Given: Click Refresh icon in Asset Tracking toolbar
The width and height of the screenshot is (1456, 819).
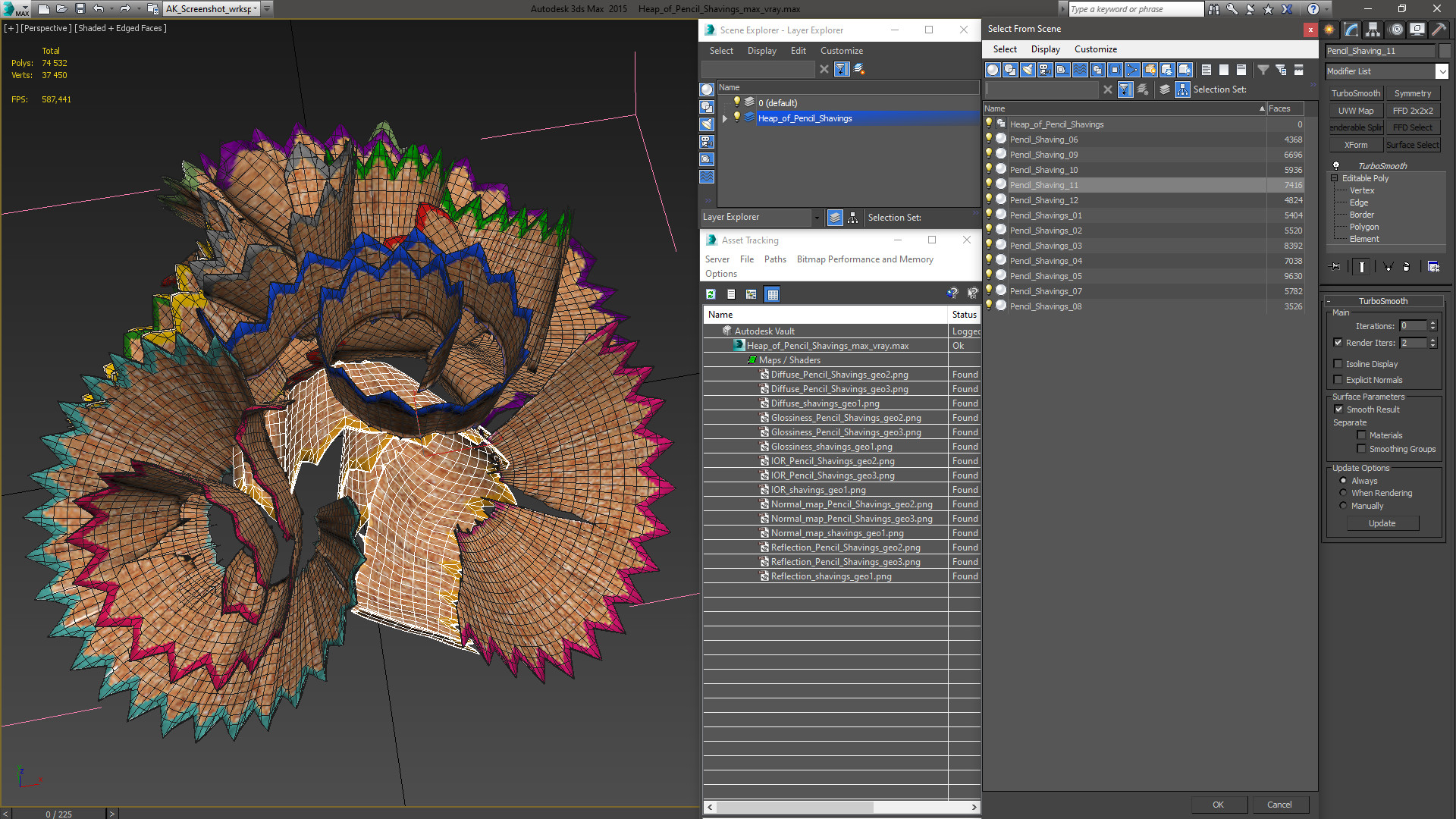Looking at the screenshot, I should [x=711, y=294].
